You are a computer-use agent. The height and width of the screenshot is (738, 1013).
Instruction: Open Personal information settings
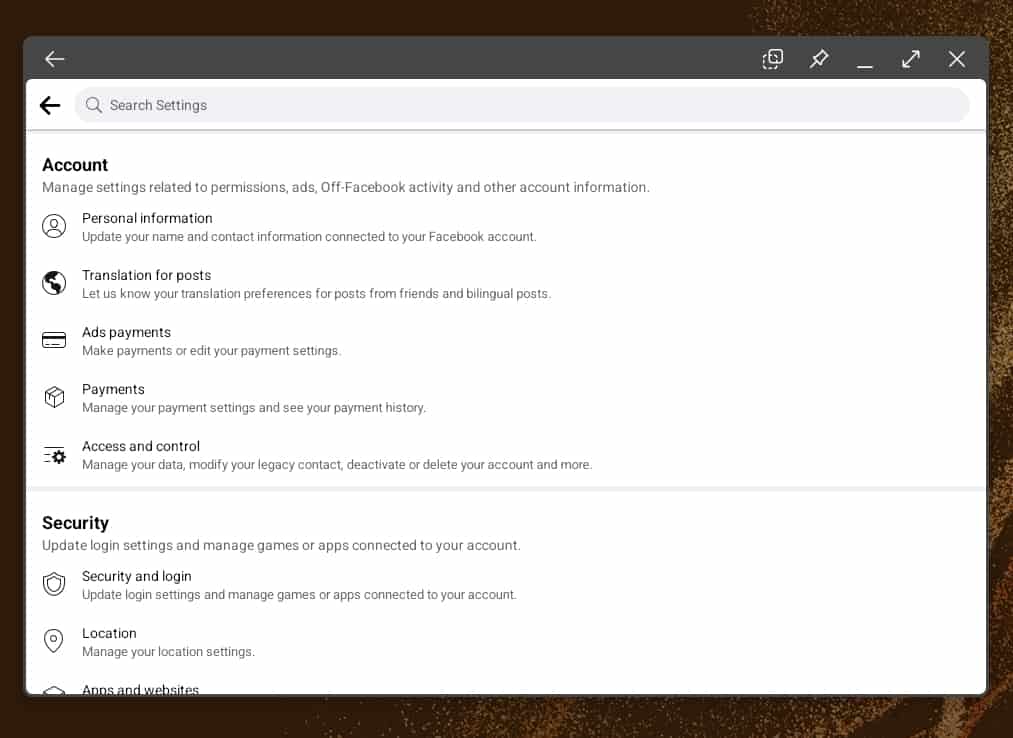coord(147,219)
